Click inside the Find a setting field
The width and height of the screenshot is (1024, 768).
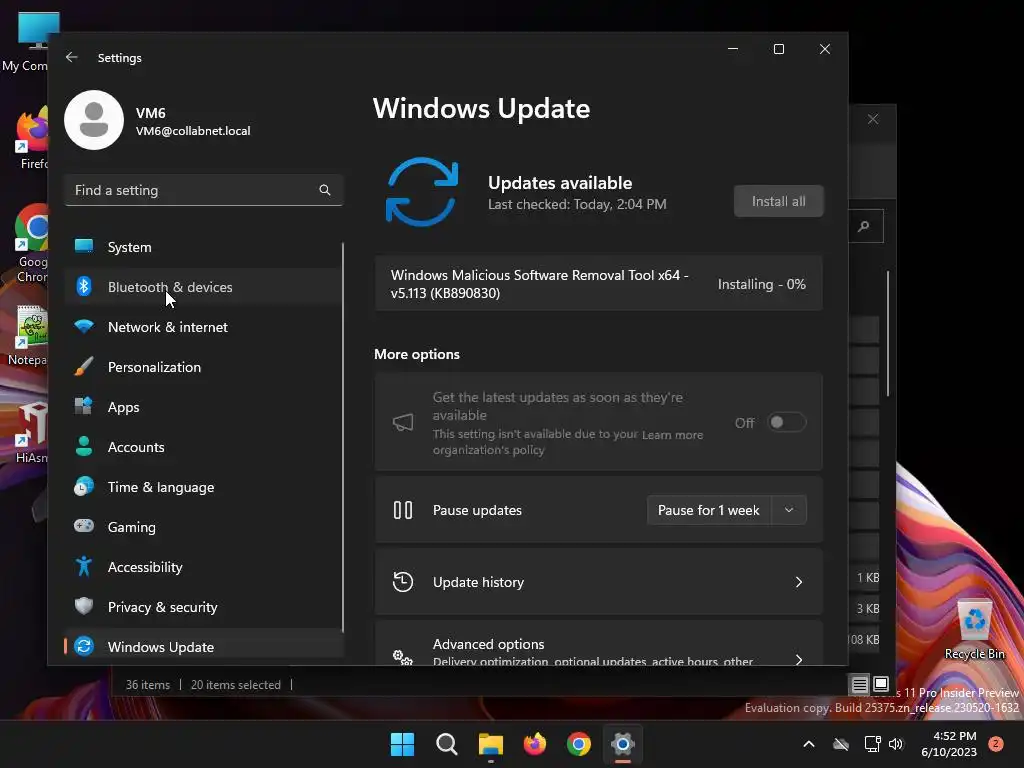pos(203,190)
